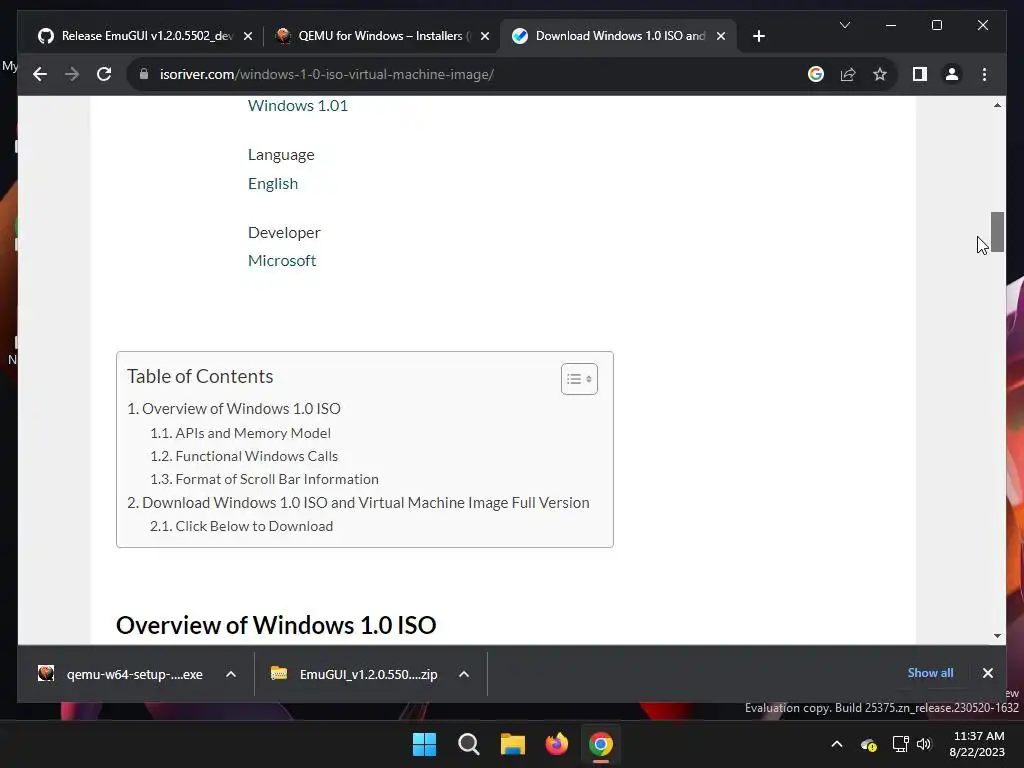The image size is (1024, 768).
Task: Click the page scrollbar thumb
Action: coord(997,232)
